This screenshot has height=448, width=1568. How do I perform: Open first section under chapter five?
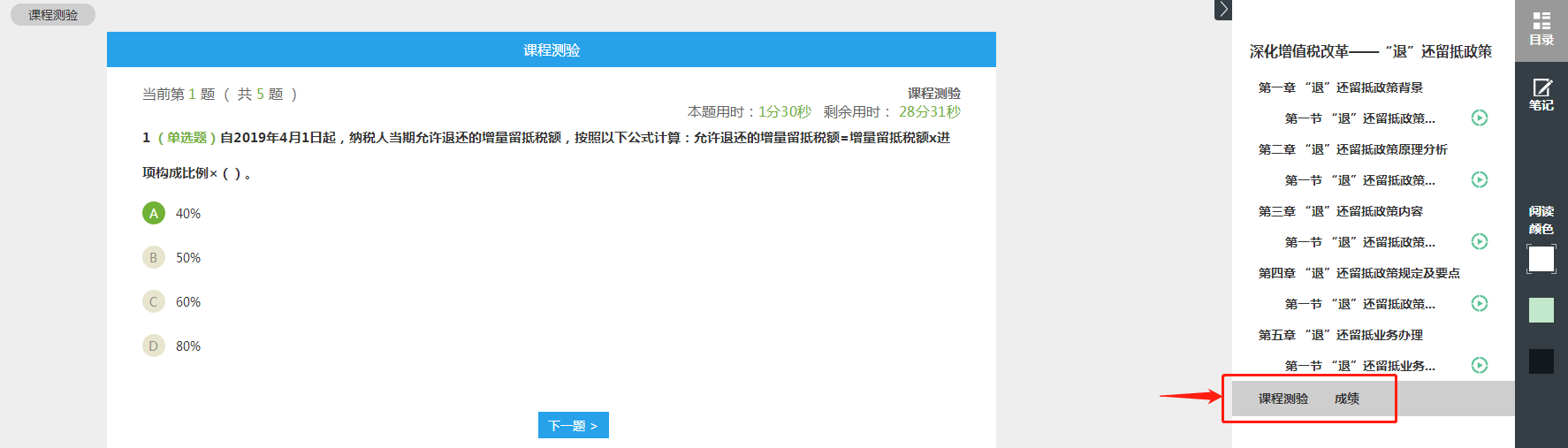point(1360,366)
